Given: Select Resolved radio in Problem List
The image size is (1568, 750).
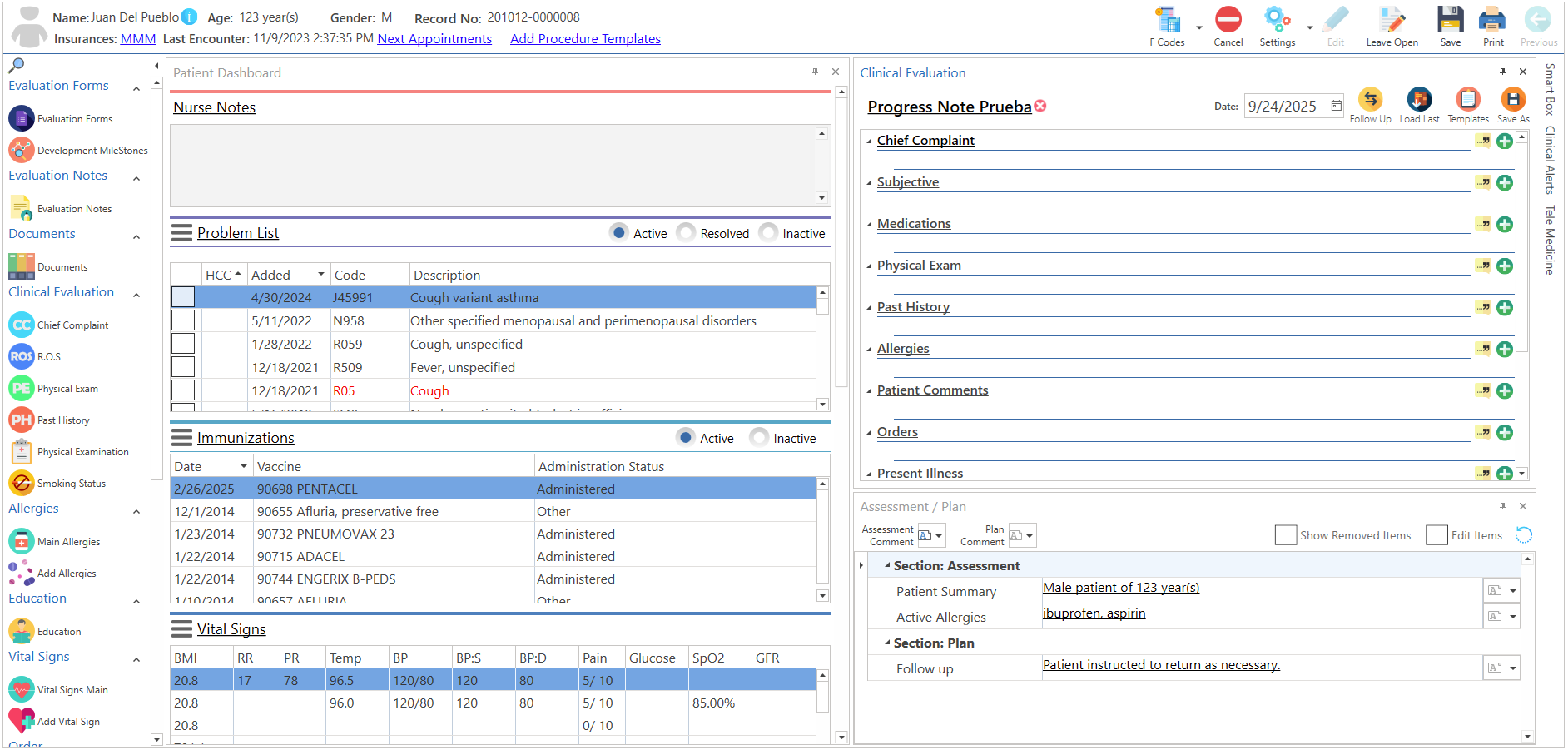Looking at the screenshot, I should click(x=686, y=232).
